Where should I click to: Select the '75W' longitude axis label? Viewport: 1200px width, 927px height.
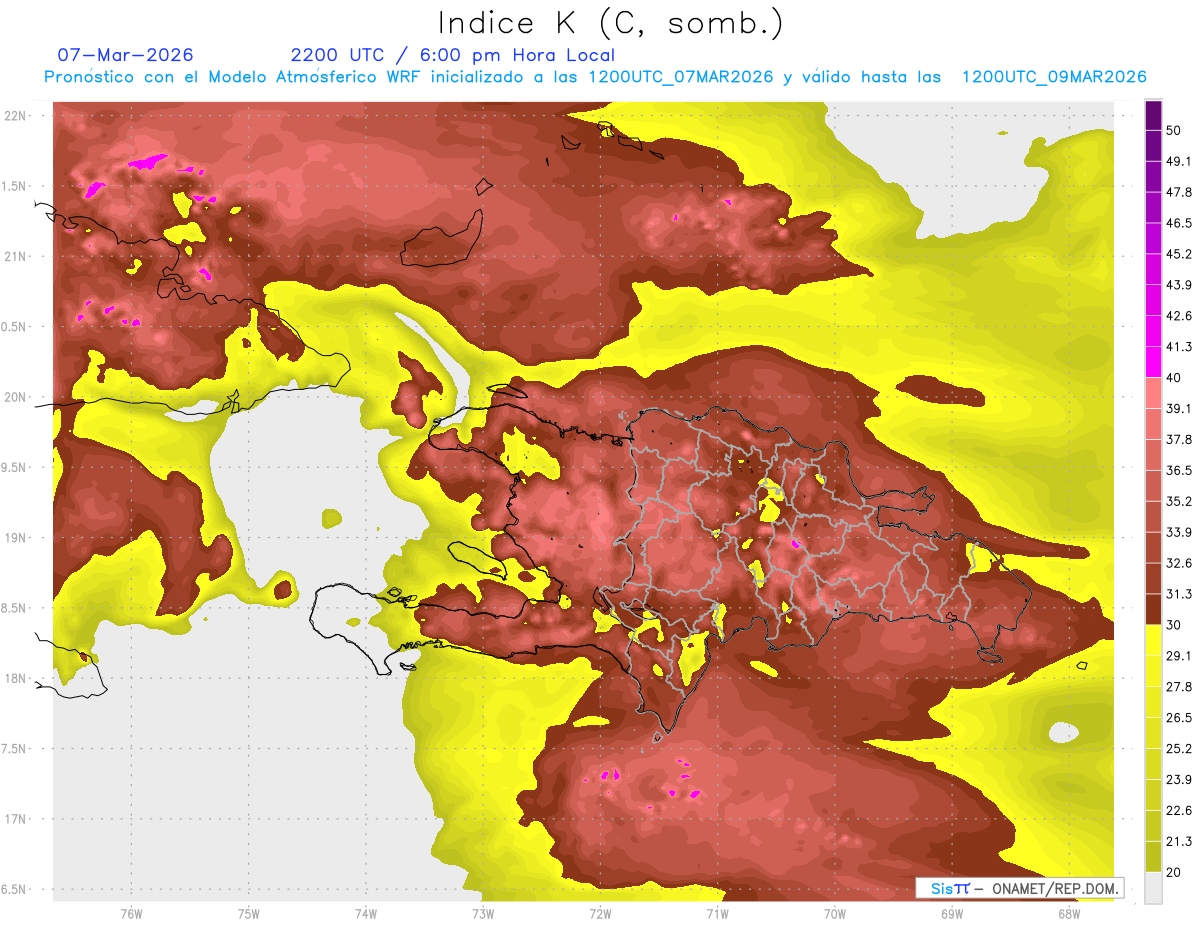coord(249,914)
